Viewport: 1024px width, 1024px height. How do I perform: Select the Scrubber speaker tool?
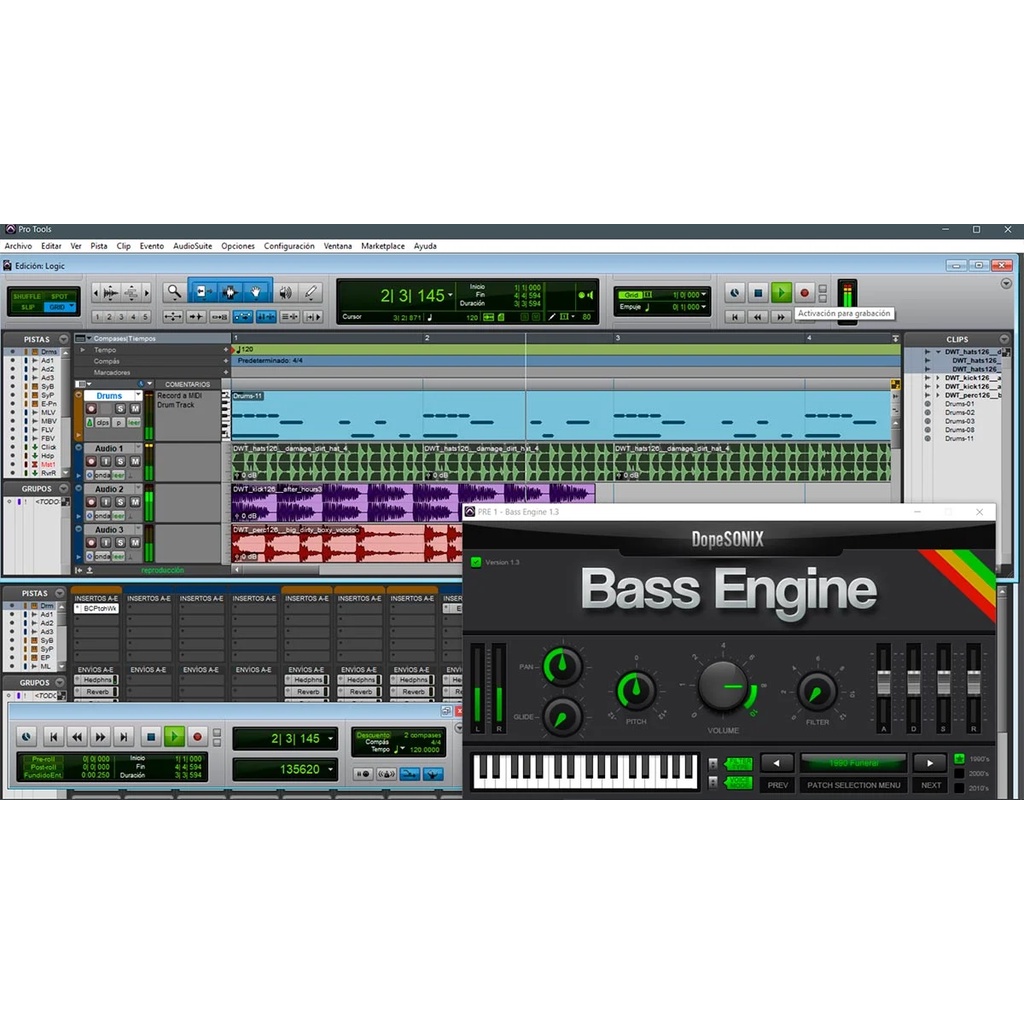285,293
